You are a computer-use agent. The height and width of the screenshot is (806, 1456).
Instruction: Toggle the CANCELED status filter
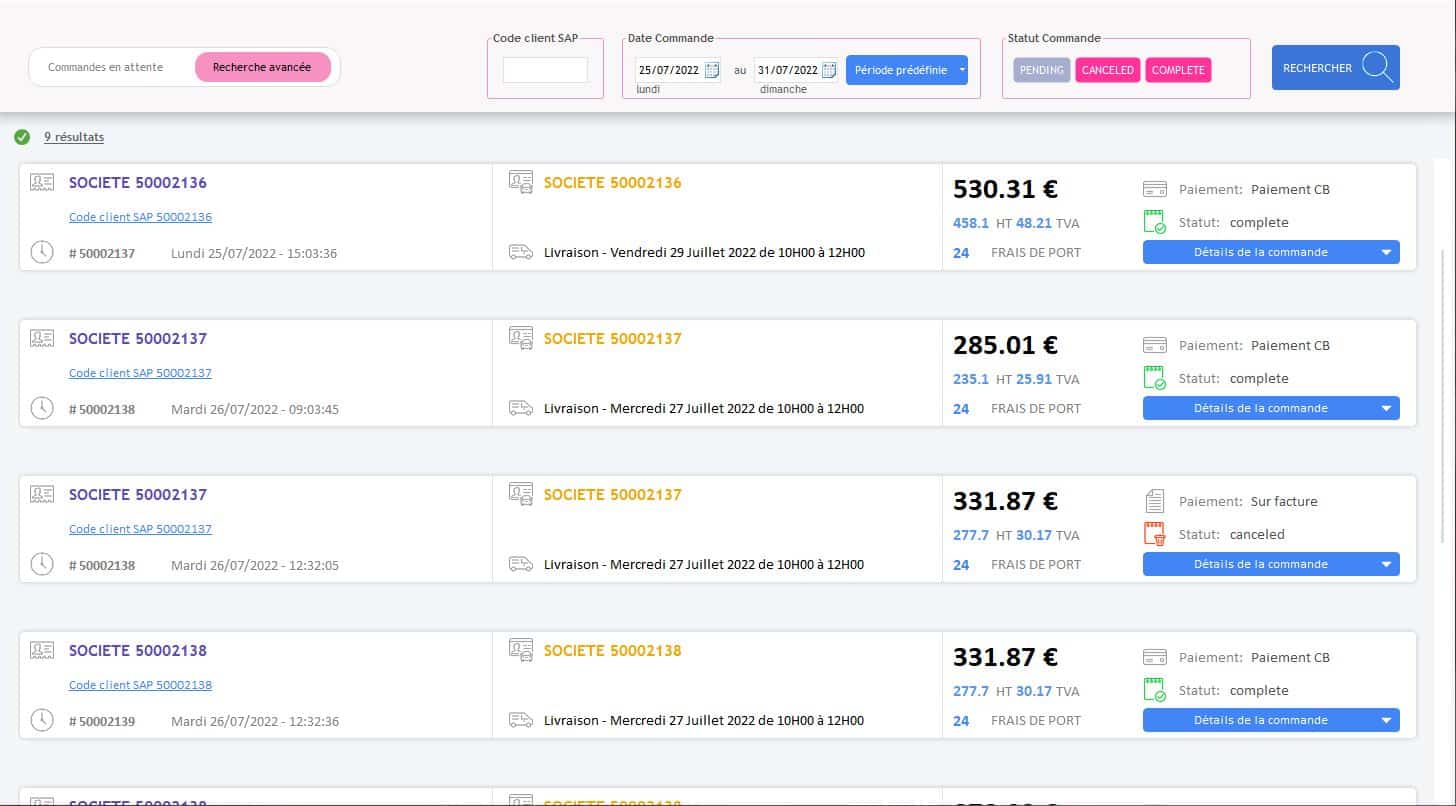pyautogui.click(x=1107, y=70)
